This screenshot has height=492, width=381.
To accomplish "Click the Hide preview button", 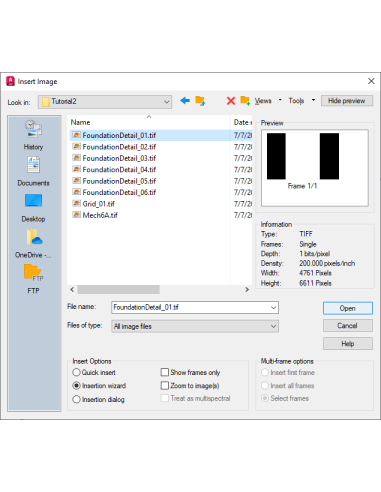I will click(x=347, y=101).
